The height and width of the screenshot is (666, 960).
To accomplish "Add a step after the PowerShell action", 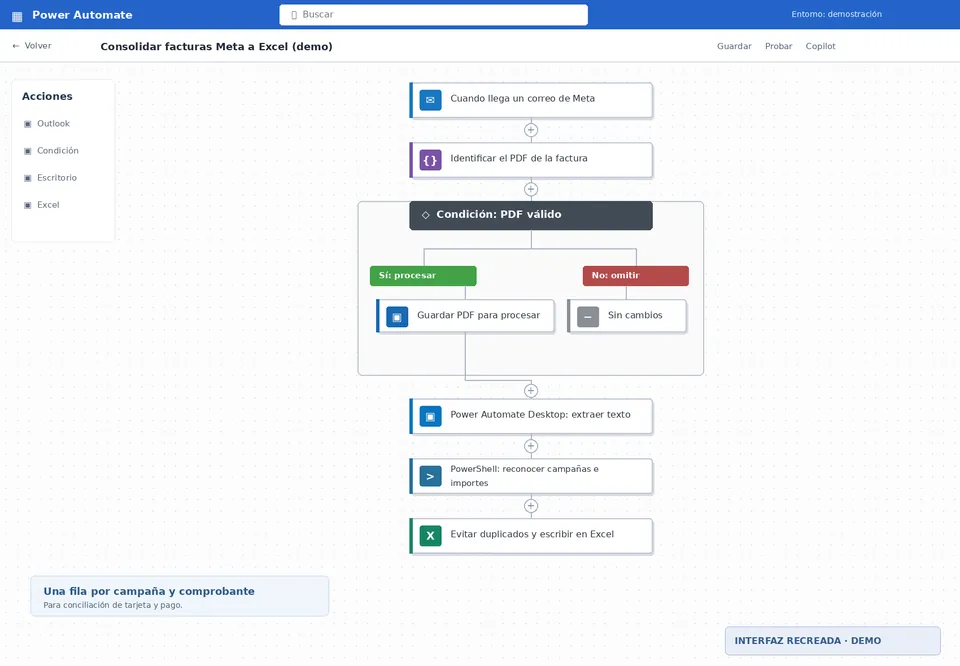I will 531,506.
